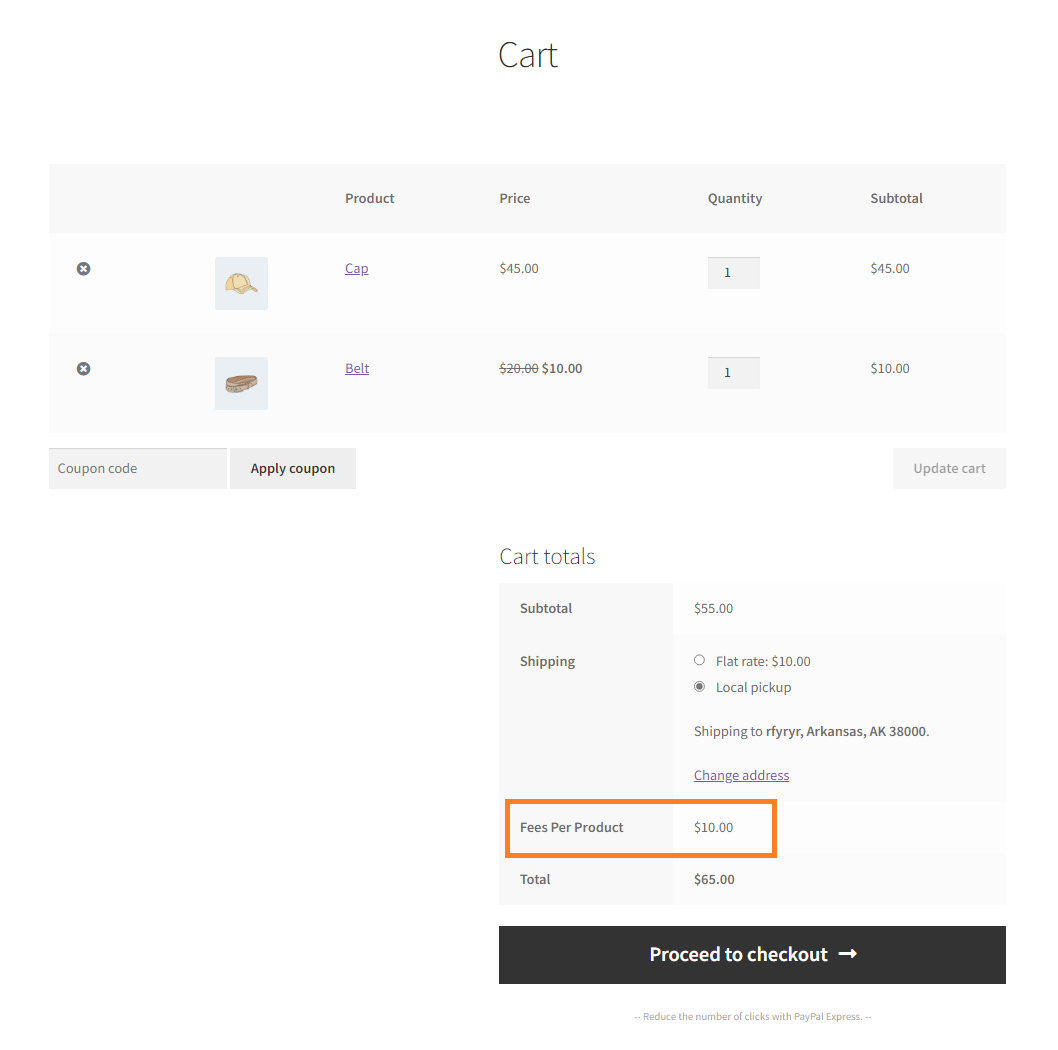
Task: Click the Price column header
Action: 515,198
